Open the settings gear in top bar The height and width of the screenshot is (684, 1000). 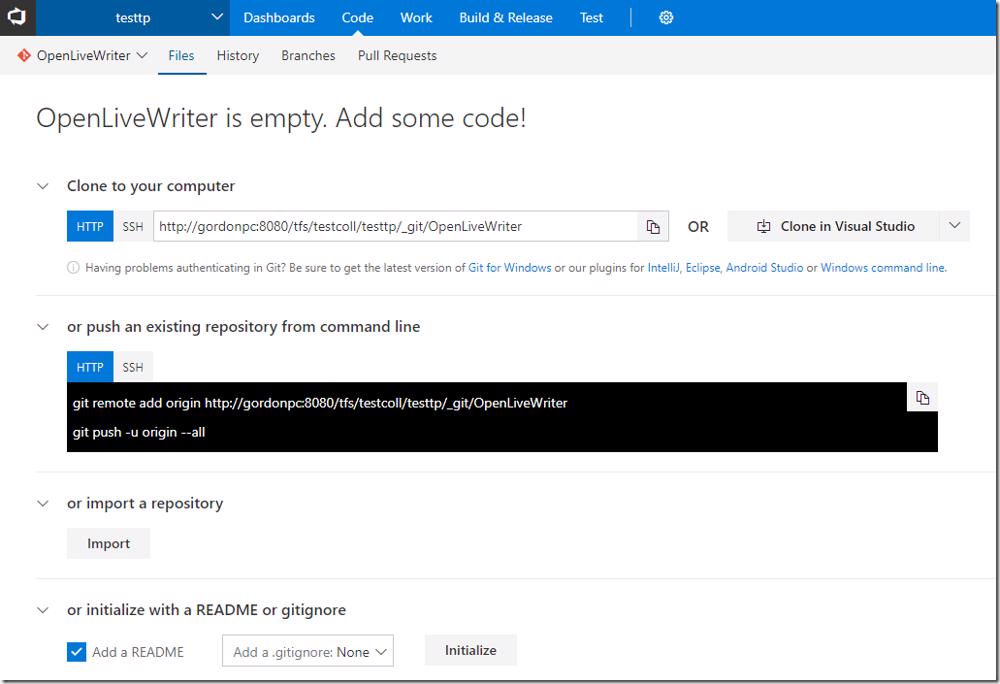coord(666,18)
